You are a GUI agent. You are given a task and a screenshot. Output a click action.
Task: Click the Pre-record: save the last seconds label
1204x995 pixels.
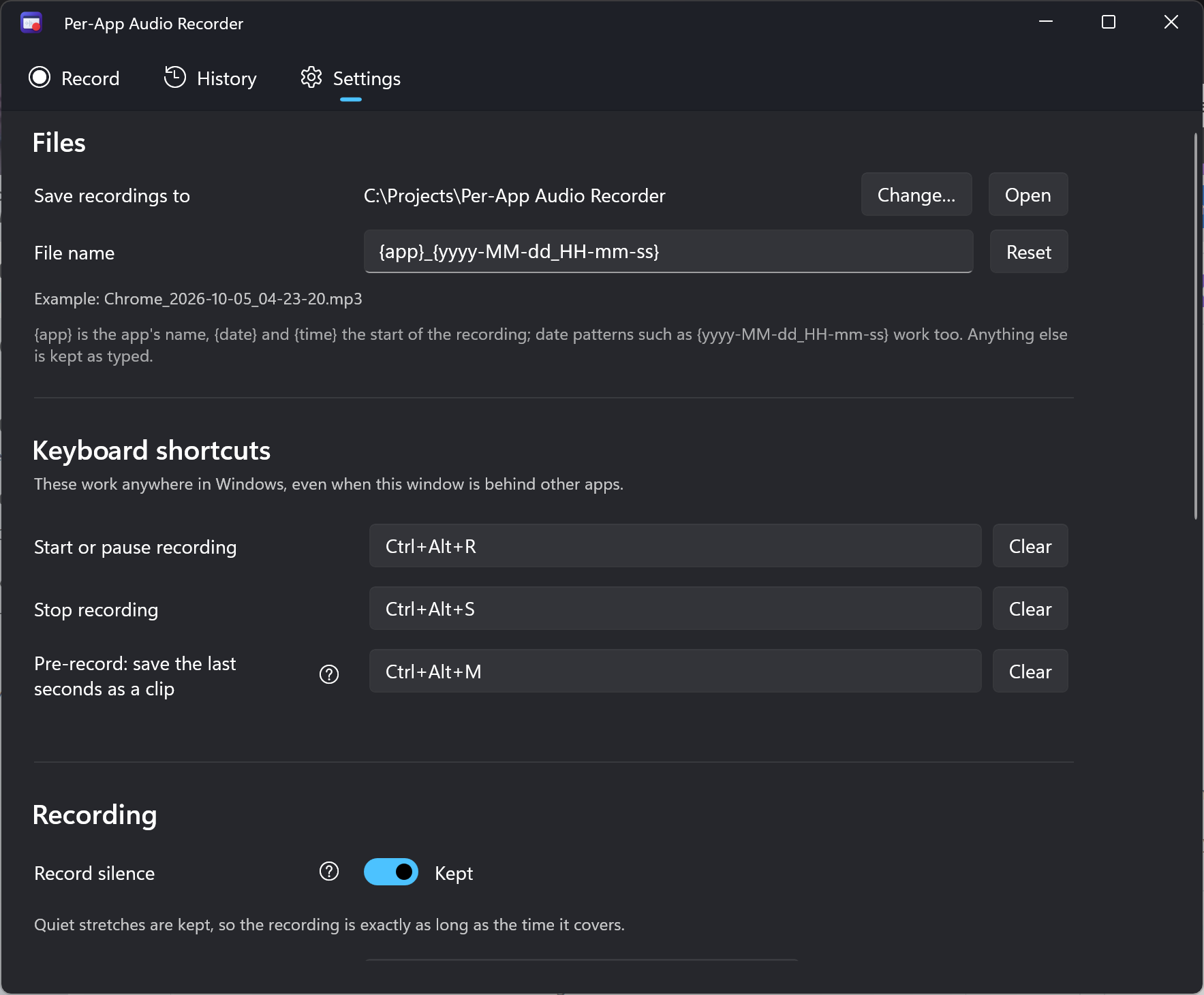pos(135,676)
